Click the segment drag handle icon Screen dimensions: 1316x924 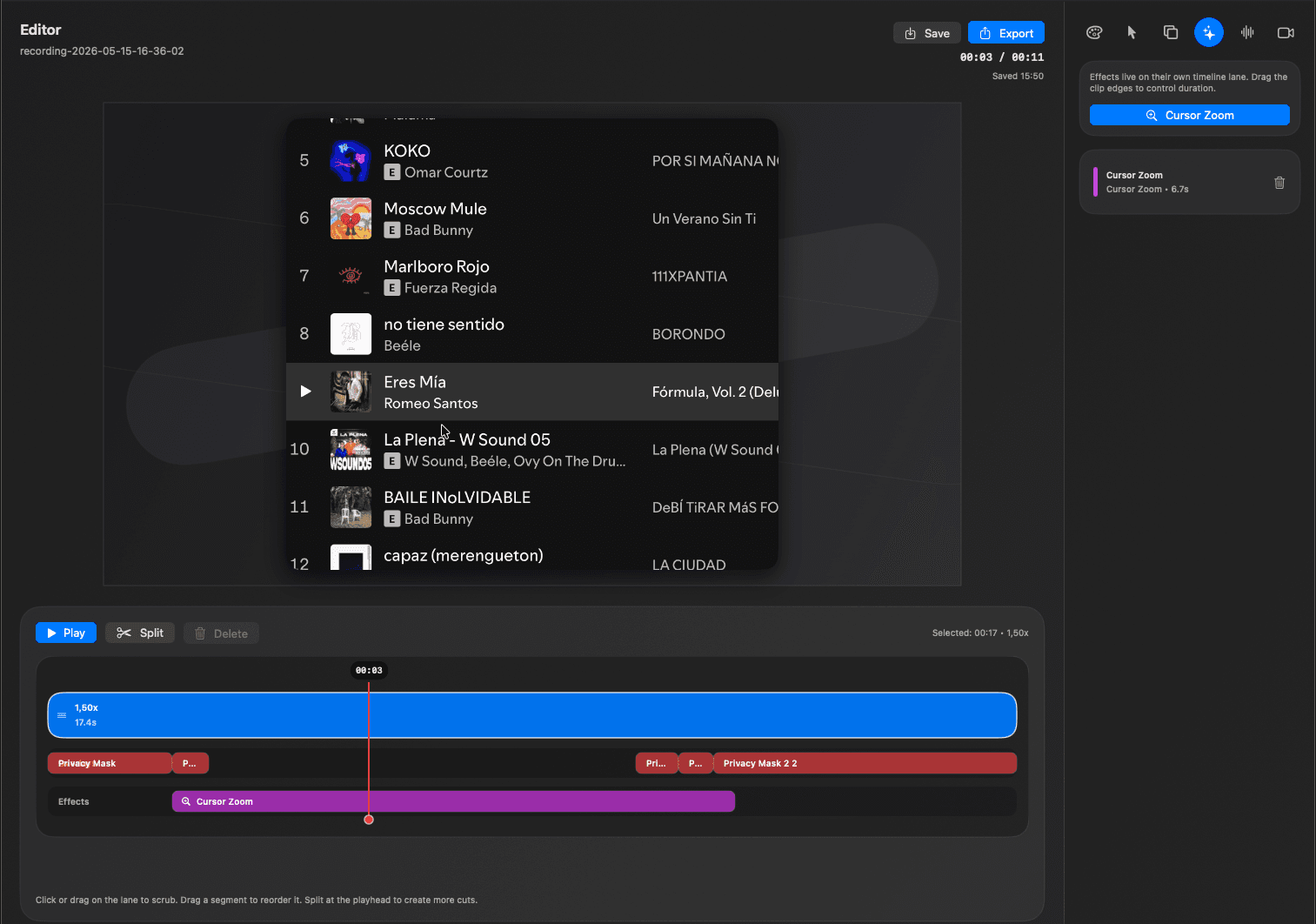pos(62,715)
